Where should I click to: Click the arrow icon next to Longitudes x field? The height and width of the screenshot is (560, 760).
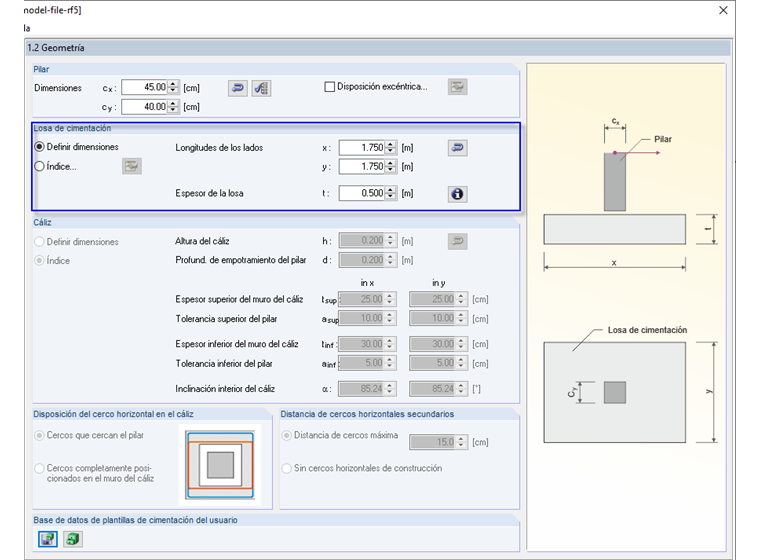coord(457,147)
